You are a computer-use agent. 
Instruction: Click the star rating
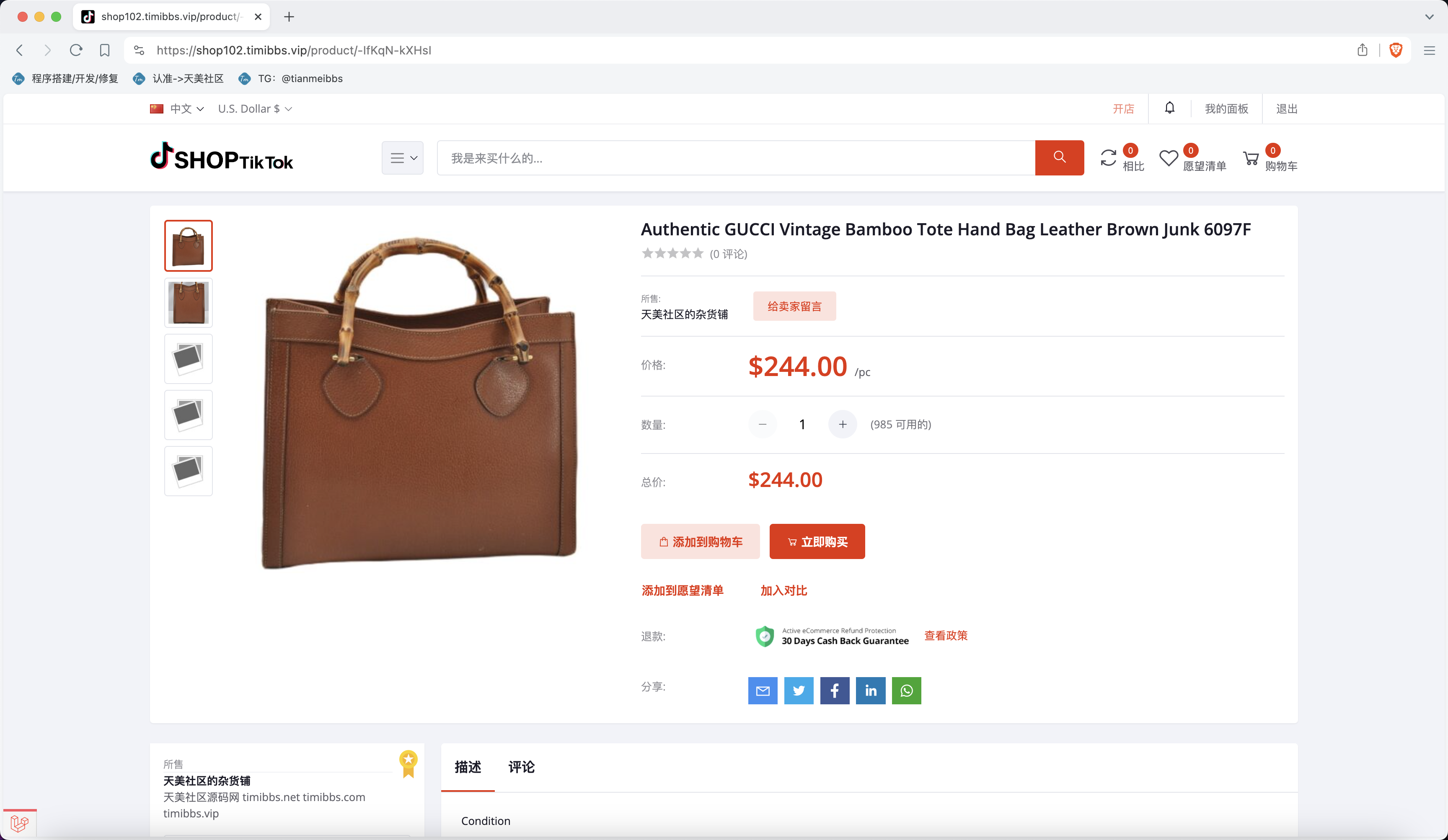pos(672,253)
